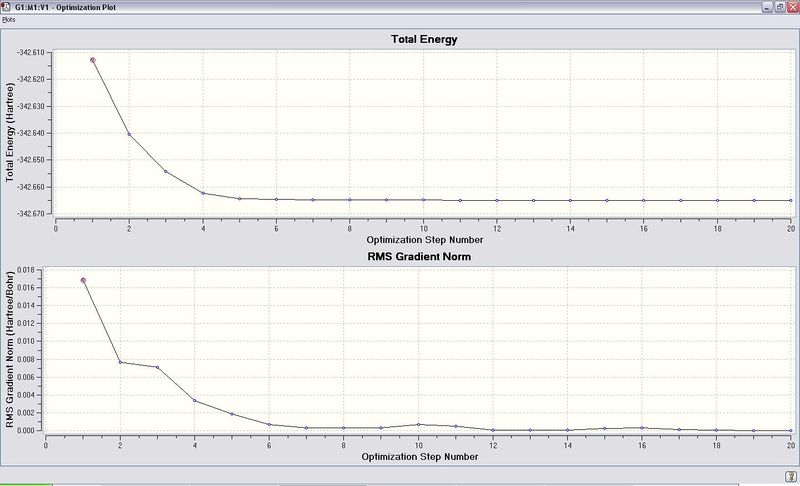The height and width of the screenshot is (486, 800).
Task: Click the 0.002 gradient axis tick value
Action: (26, 413)
